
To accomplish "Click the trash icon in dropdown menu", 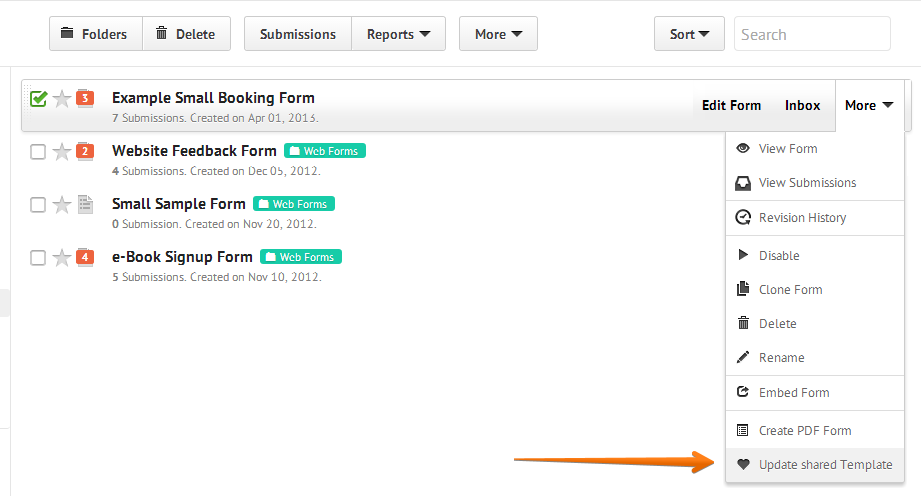I will tap(743, 324).
